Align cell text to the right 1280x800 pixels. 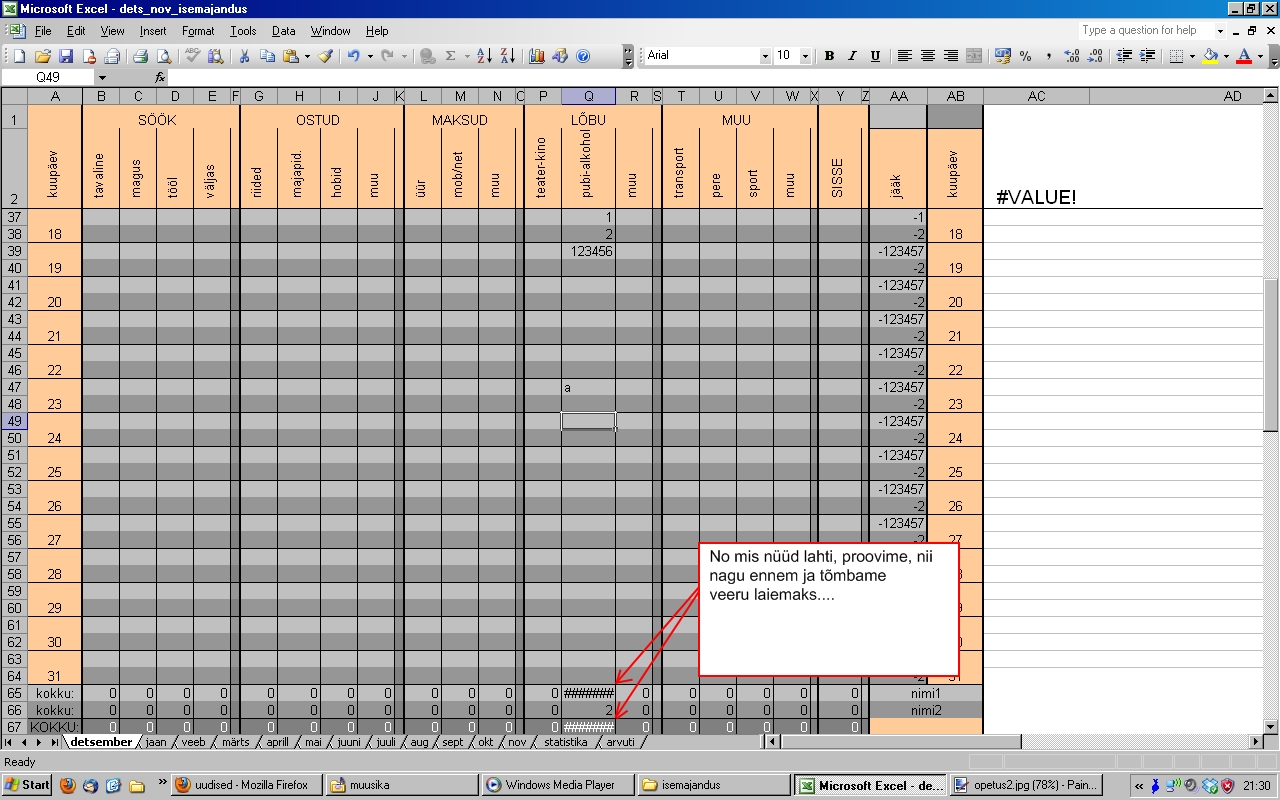(x=951, y=56)
